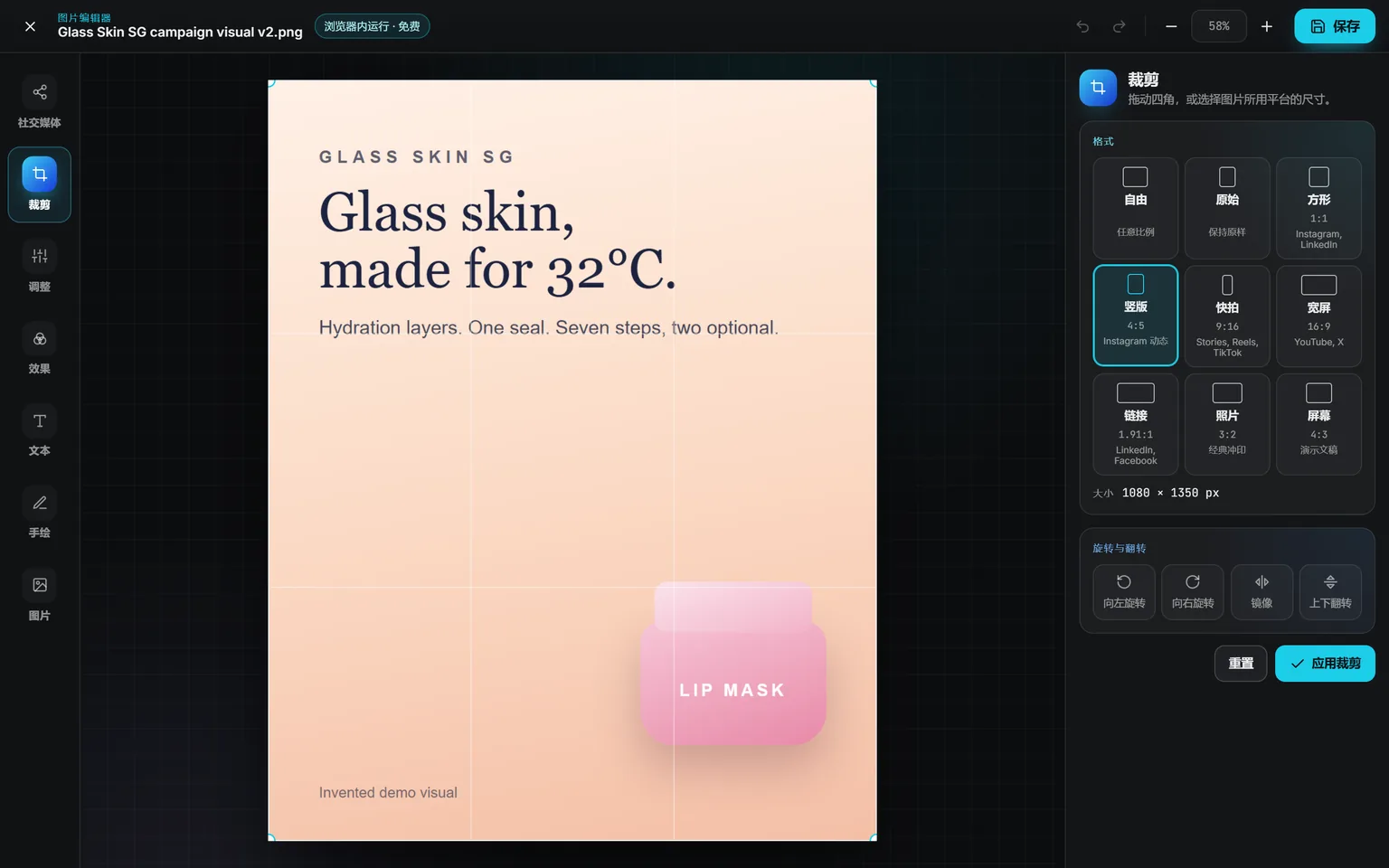
Task: Select the 裁剪 crop tool in sidebar
Action: coord(40,184)
